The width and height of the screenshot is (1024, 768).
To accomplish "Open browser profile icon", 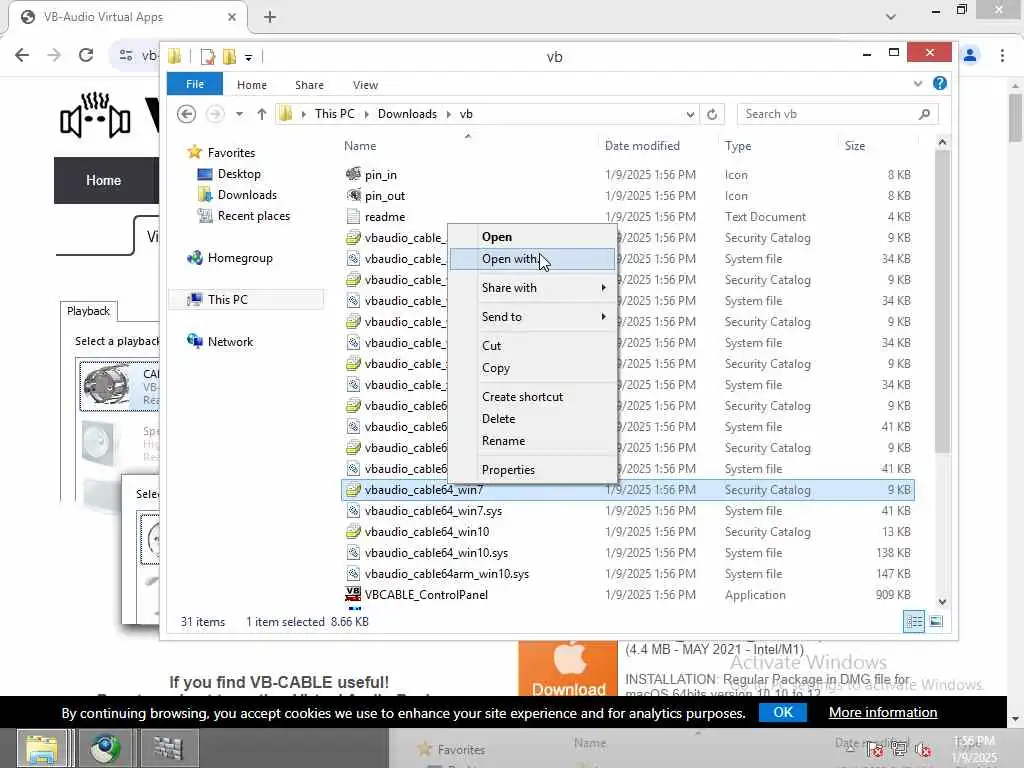I will coord(970,56).
